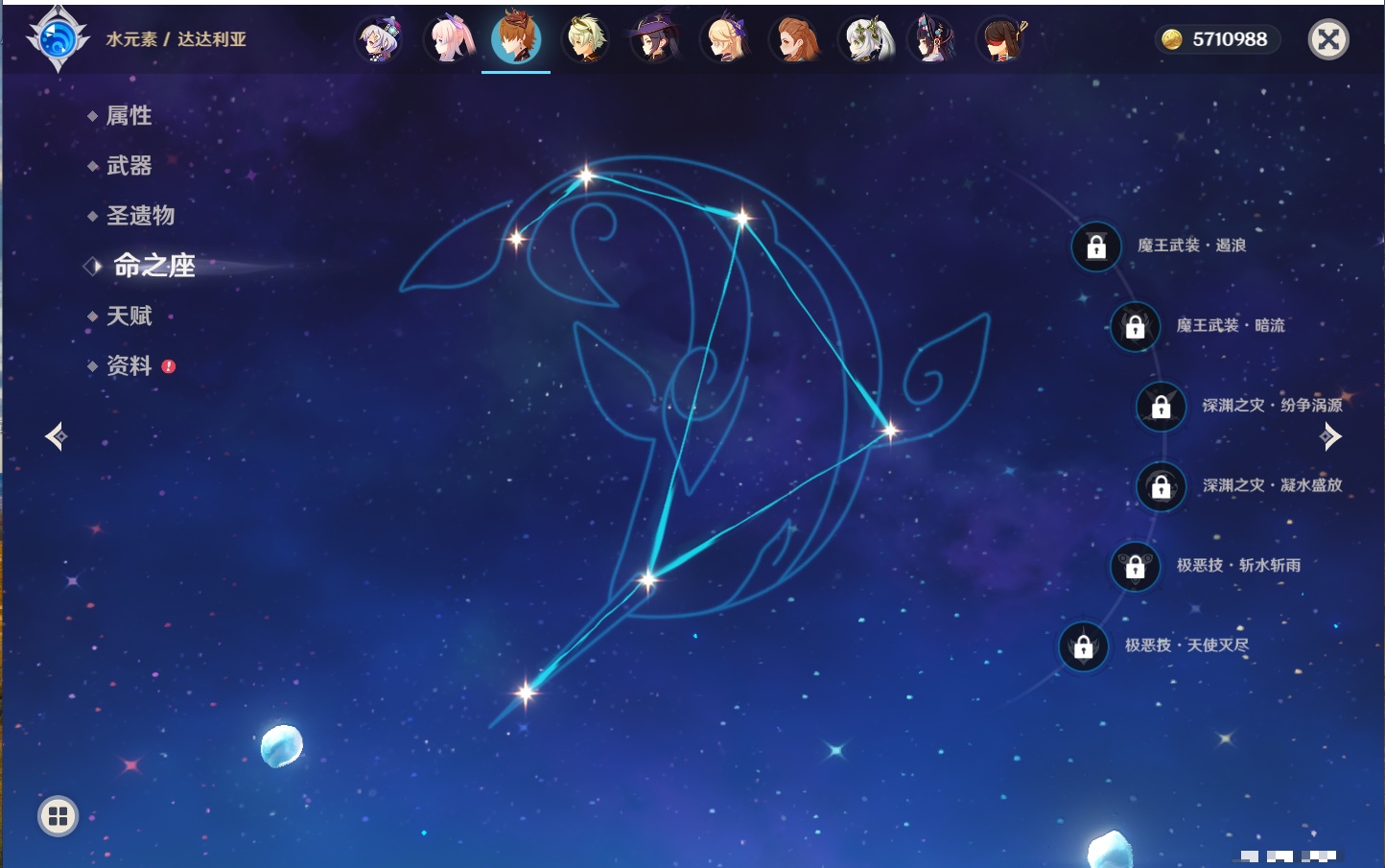Open the 圣遗物 artifacts tab
Image resolution: width=1385 pixels, height=868 pixels.
pos(140,216)
